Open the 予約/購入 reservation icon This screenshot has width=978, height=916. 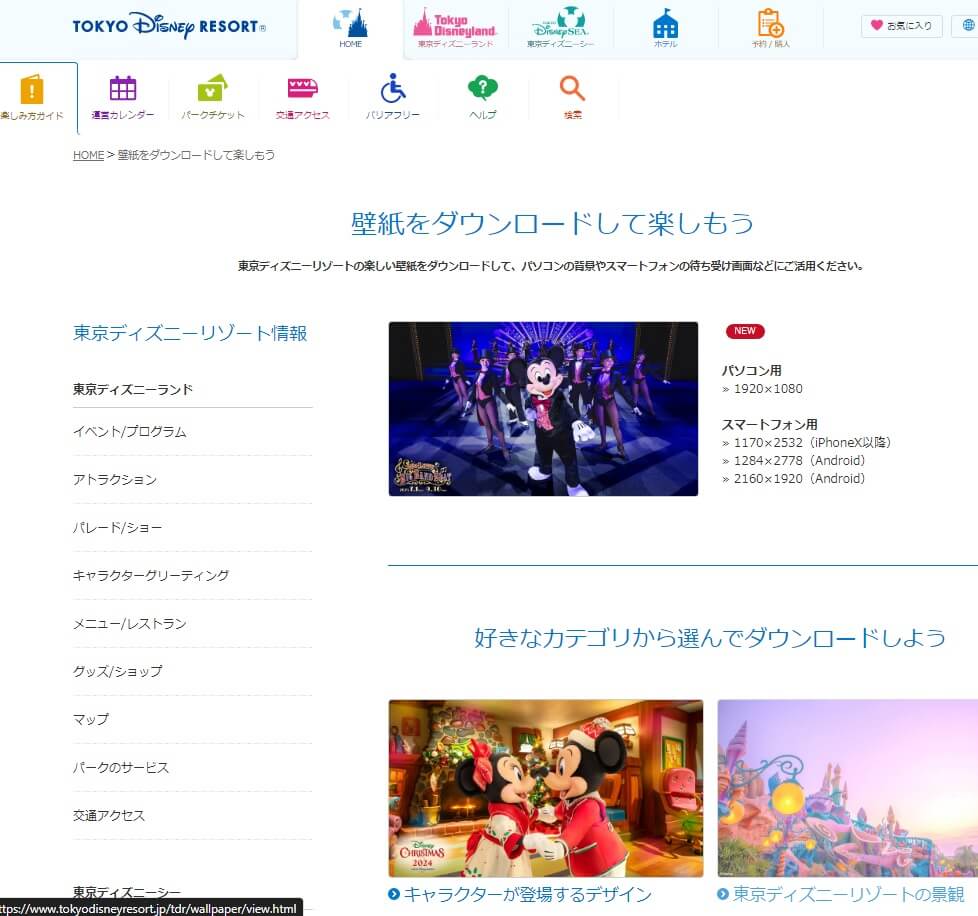click(770, 28)
